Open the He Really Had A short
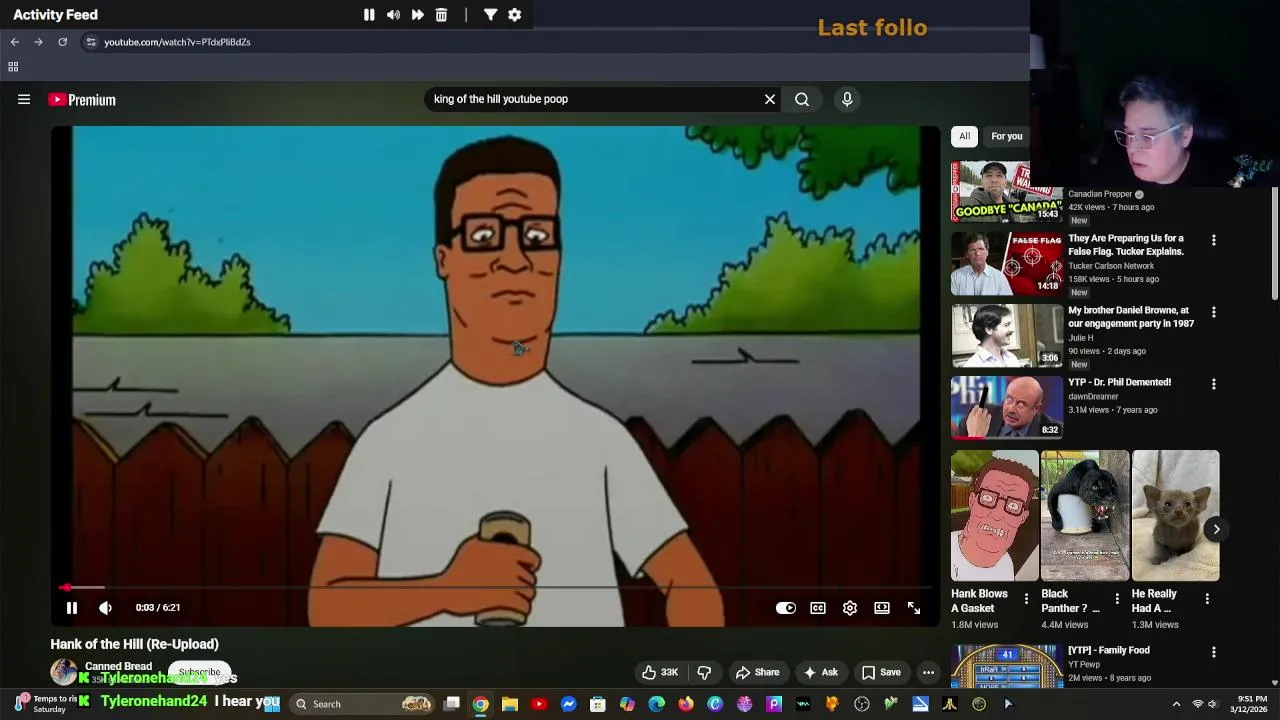This screenshot has height=720, width=1280. point(1176,516)
